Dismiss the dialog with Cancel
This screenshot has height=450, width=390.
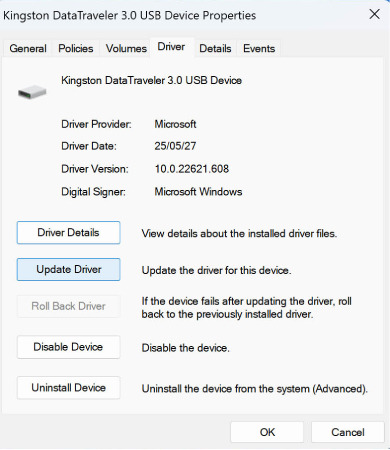[x=348, y=432]
